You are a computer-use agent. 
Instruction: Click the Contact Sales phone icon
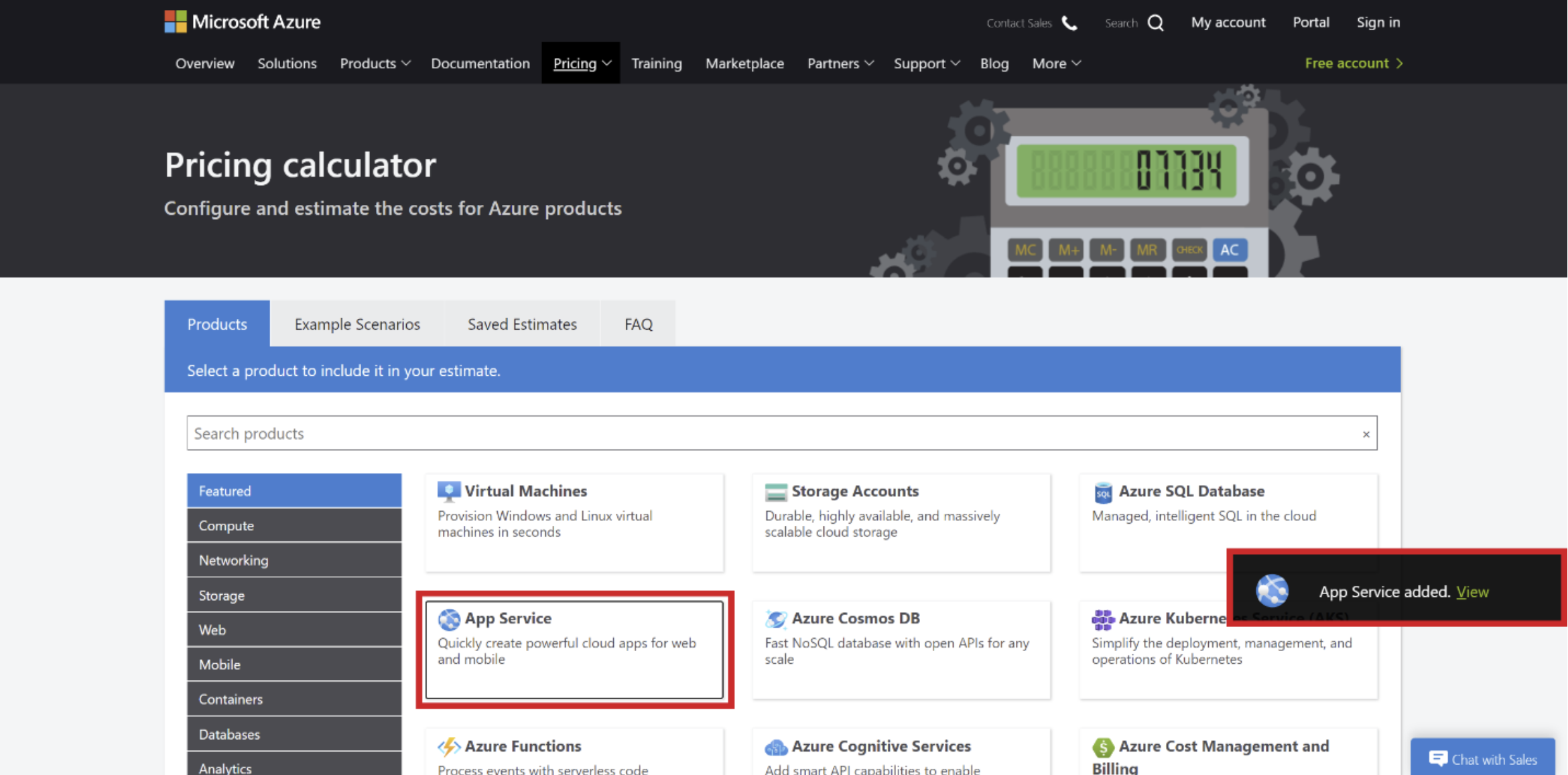[x=1069, y=23]
